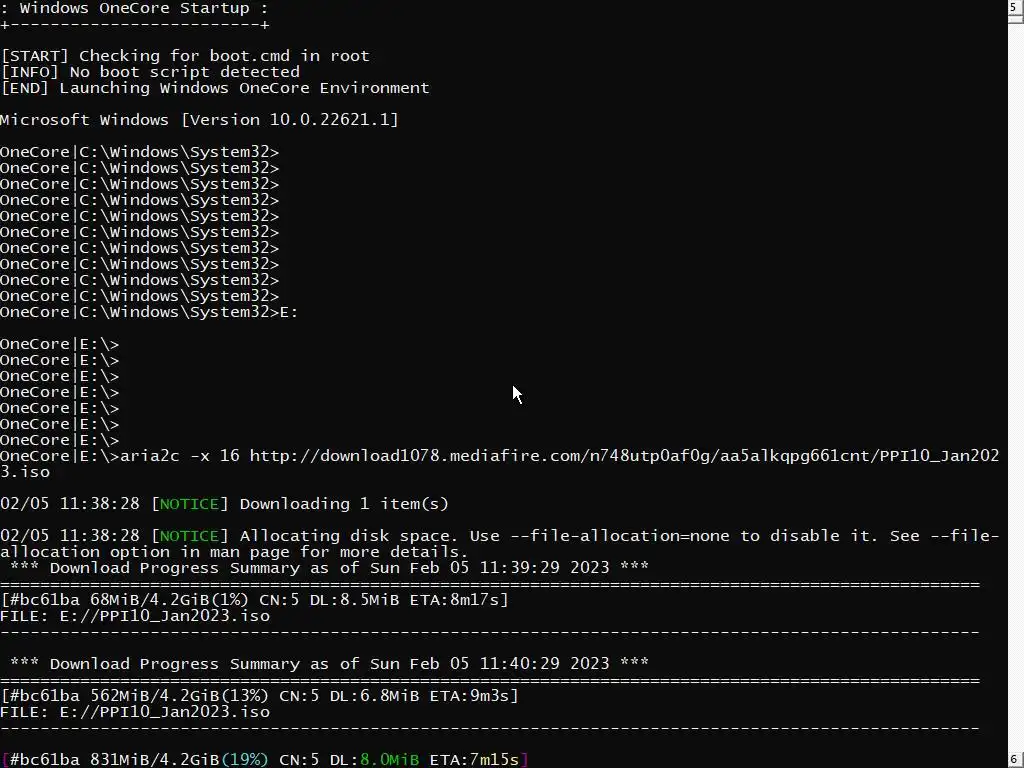The height and width of the screenshot is (768, 1024).
Task: Click '[START] Checking for boot.cmd in root' line
Action: tap(185, 56)
